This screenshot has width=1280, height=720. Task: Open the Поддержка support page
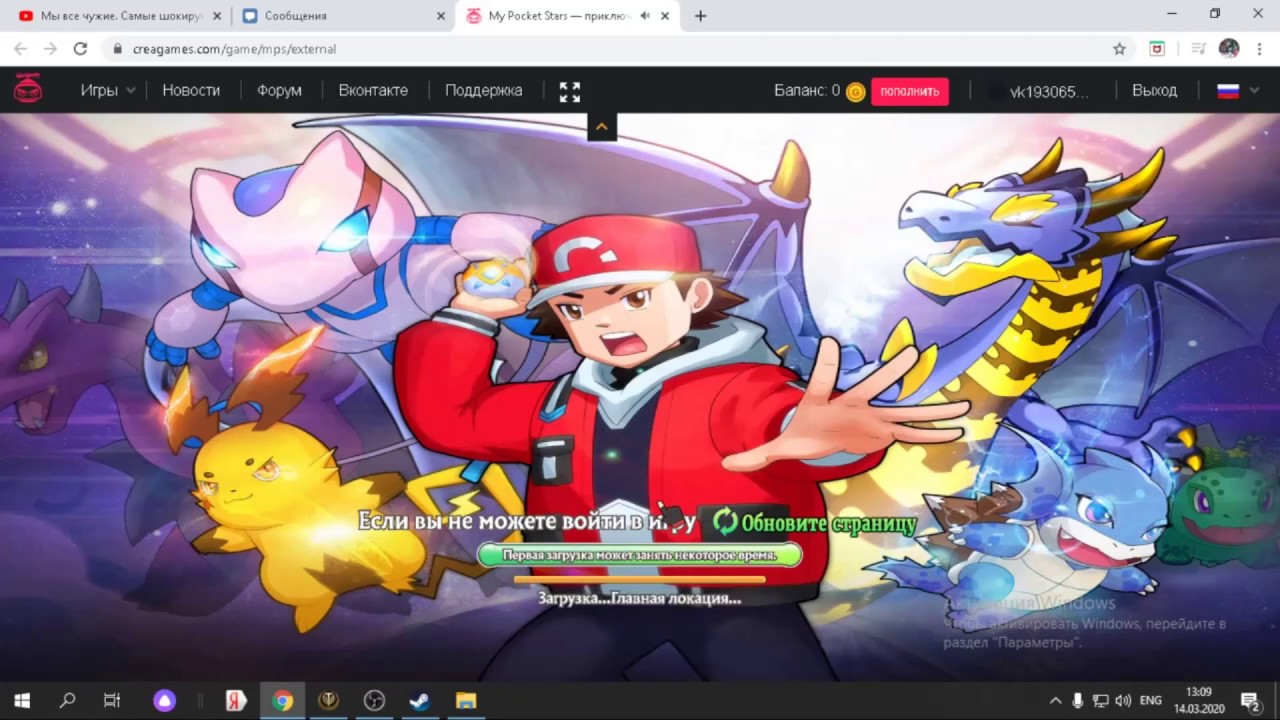[483, 90]
